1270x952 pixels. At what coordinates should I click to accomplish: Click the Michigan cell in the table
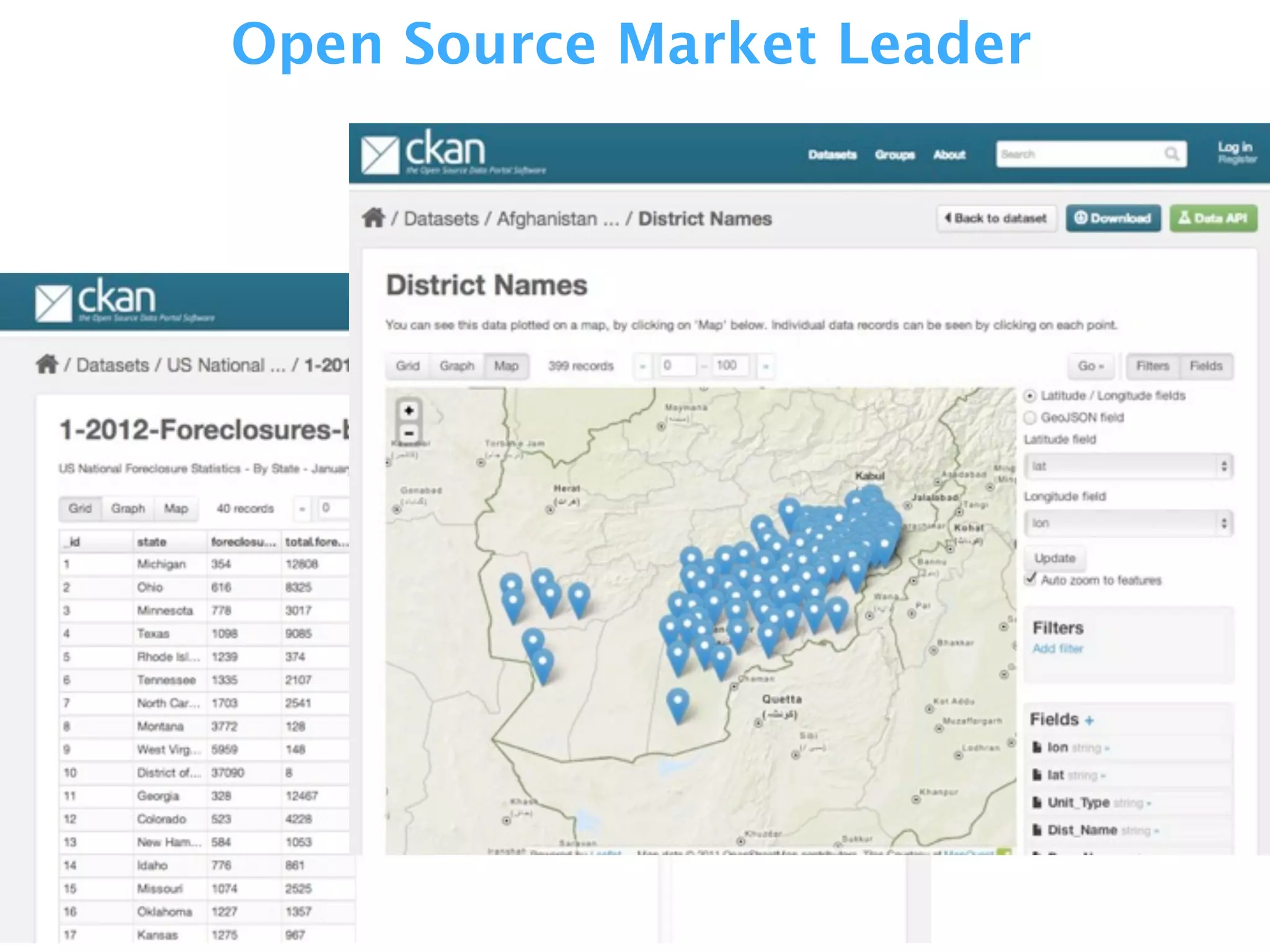tap(170, 564)
